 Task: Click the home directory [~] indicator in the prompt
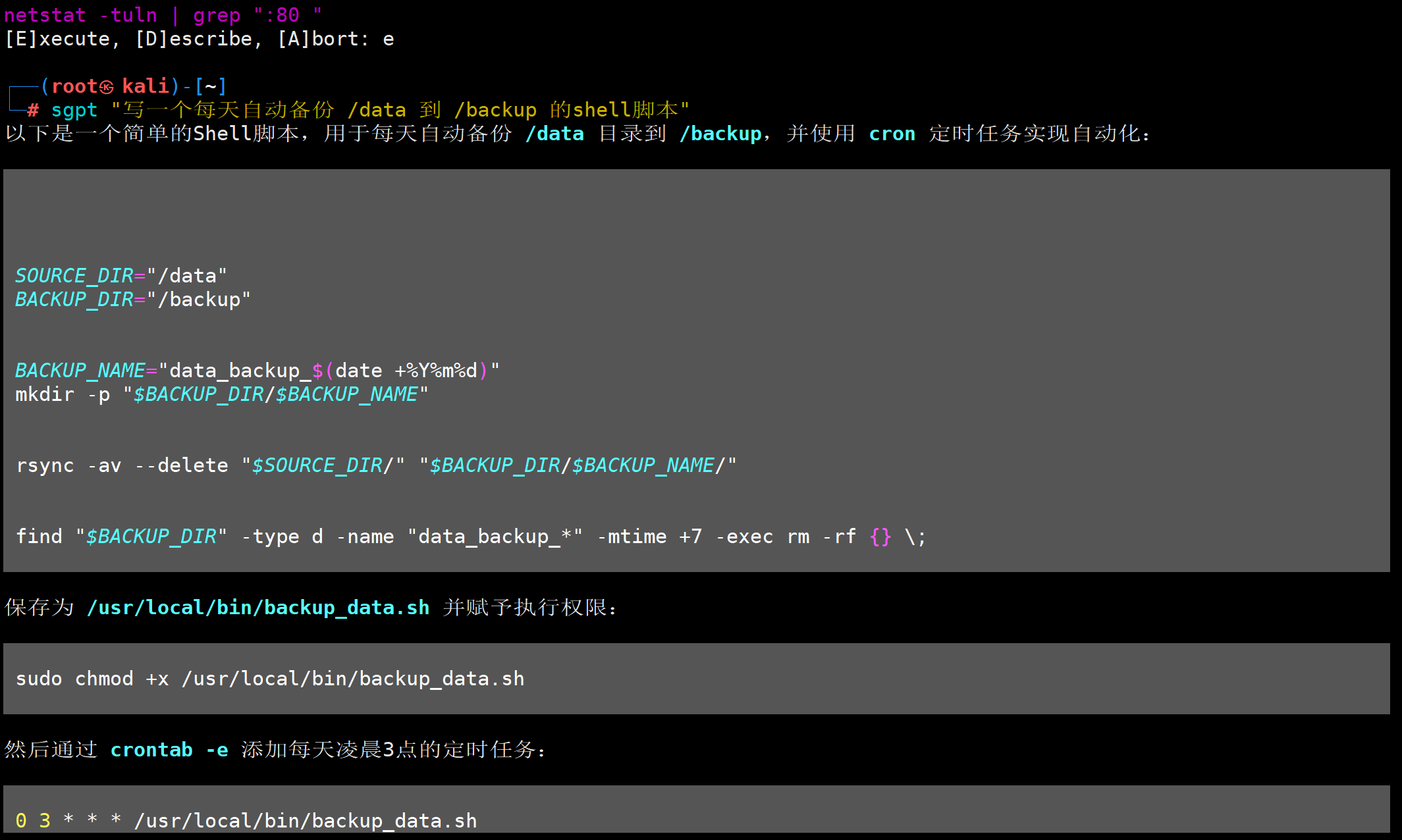tap(211, 86)
